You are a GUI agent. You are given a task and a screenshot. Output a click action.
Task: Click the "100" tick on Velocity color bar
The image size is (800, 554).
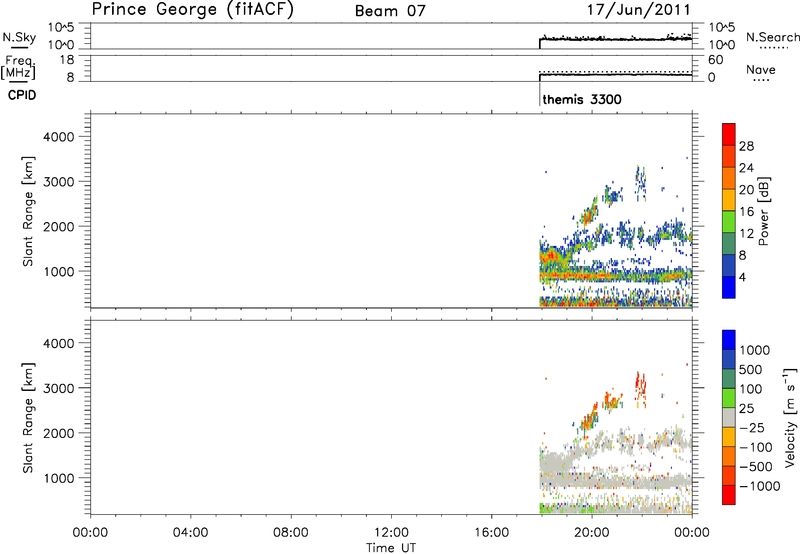coord(750,389)
